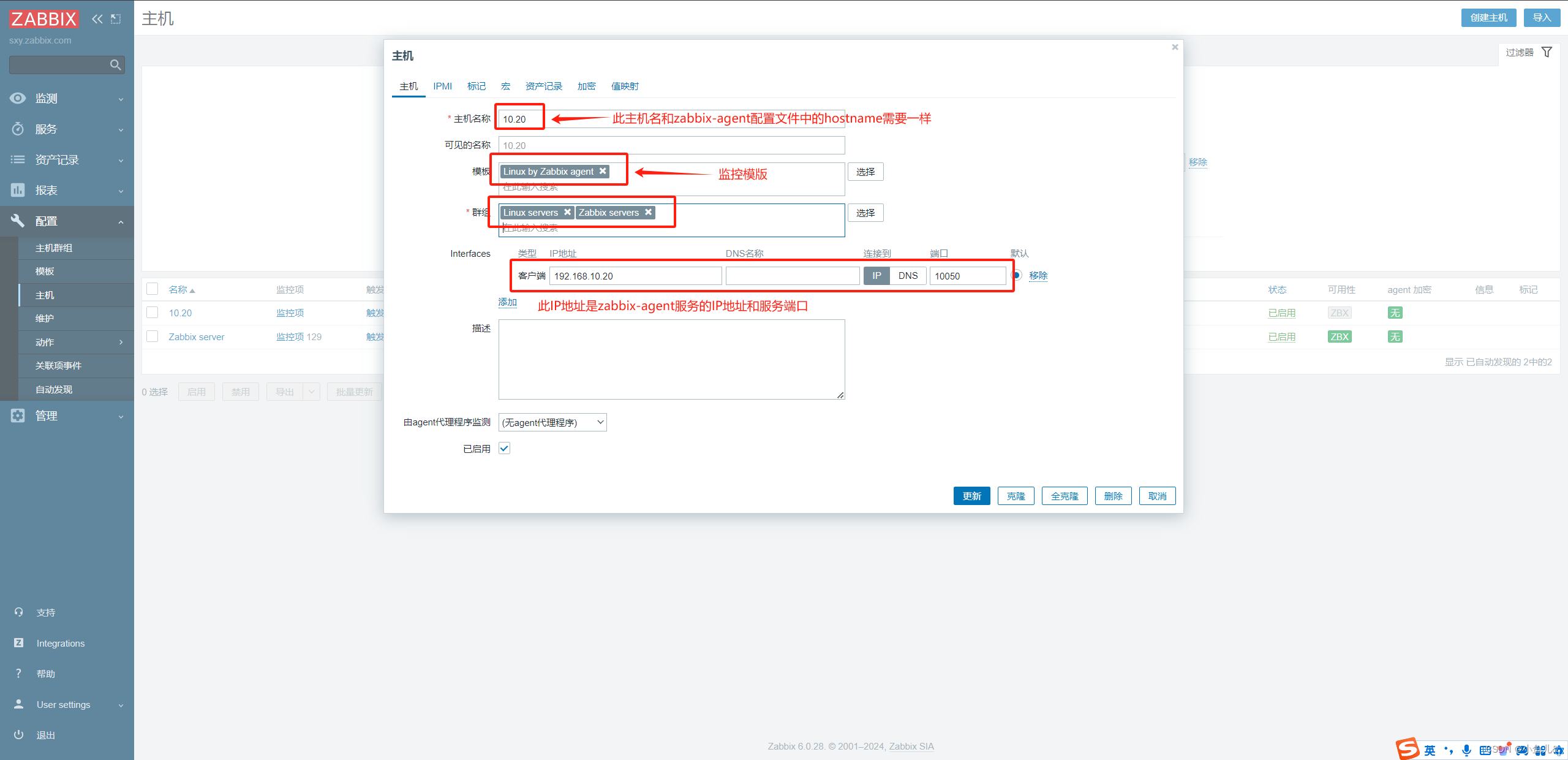Screen dimensions: 1568x760
Task: Open the Inventory list icon menu
Action: 18,159
